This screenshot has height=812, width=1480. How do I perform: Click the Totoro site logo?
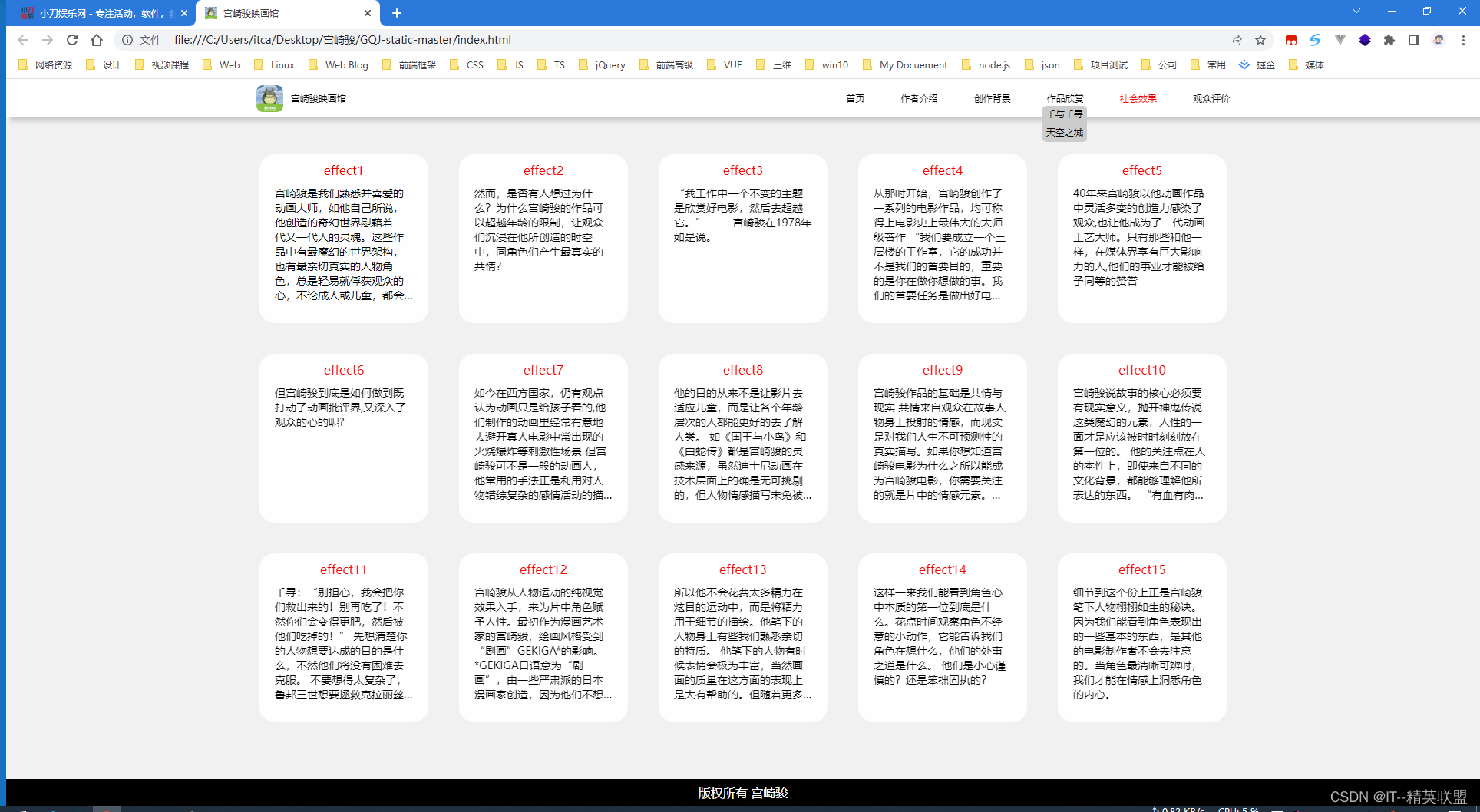tap(269, 98)
